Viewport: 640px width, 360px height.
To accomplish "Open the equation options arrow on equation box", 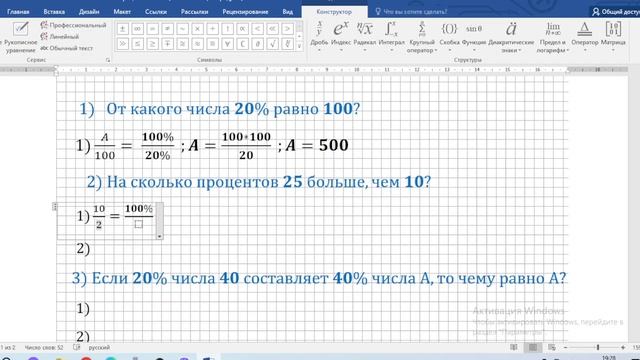I will coord(159,236).
